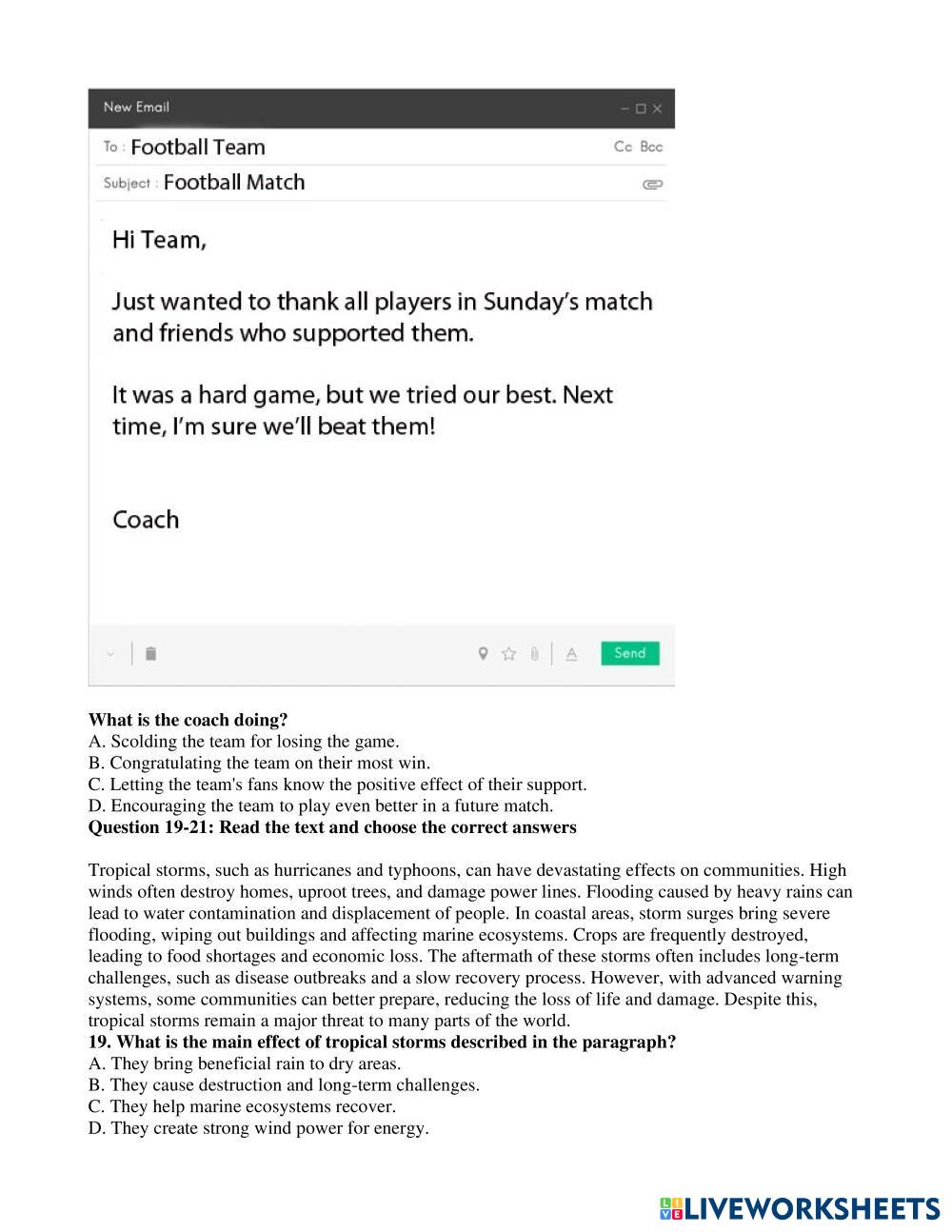Click the Liveworksheets logo
952x1232 pixels.
[799, 1208]
